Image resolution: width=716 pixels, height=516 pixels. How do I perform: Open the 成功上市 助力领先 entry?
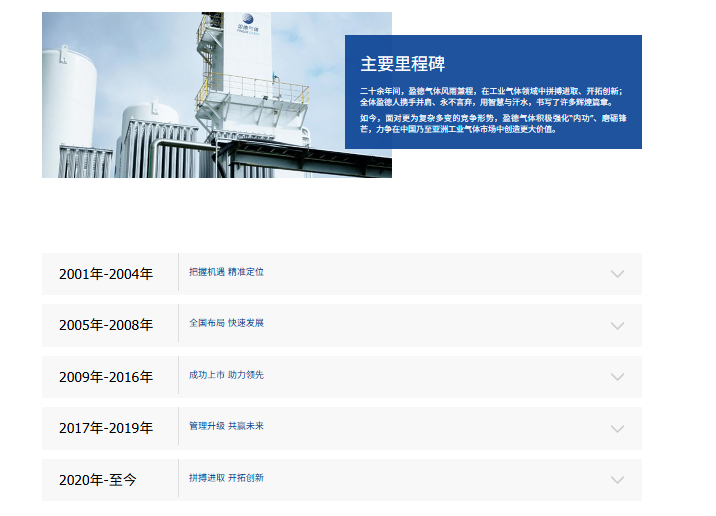click(x=227, y=375)
